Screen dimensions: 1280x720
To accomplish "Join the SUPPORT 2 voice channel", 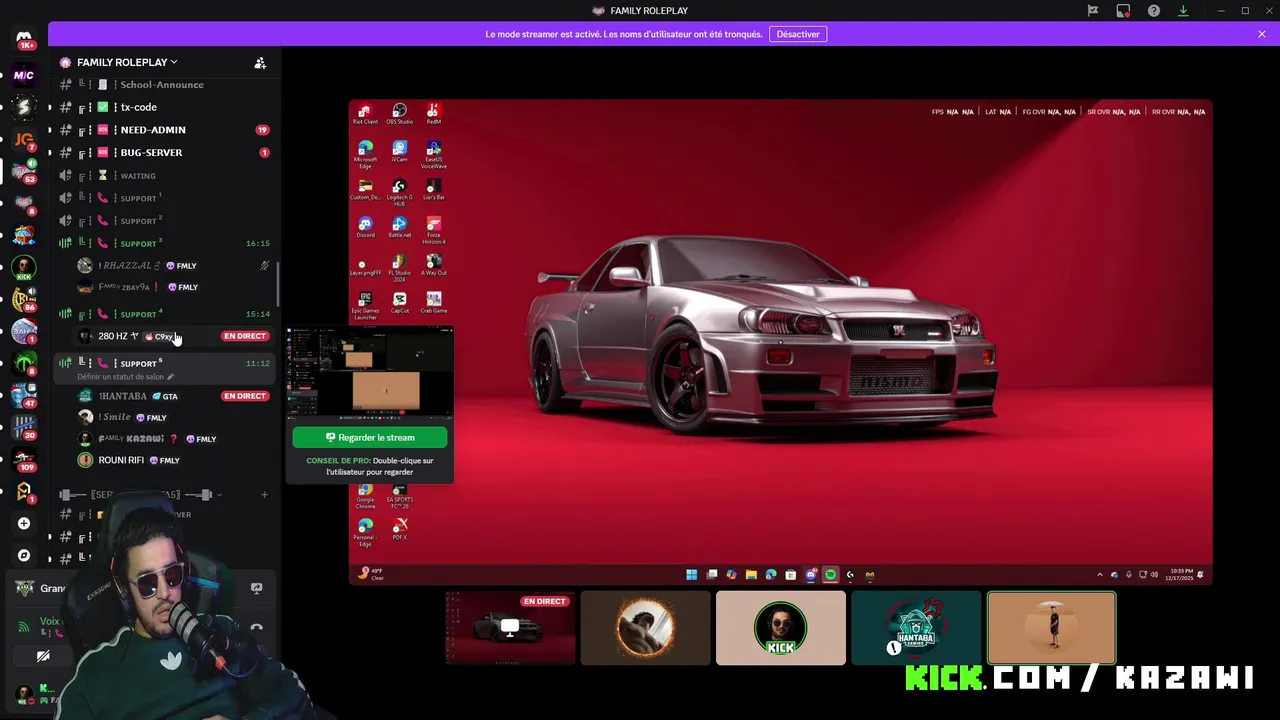I will click(165, 221).
